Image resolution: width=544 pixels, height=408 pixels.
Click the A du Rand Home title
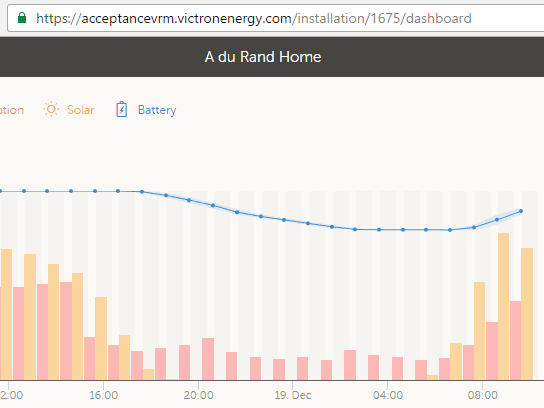point(263,57)
